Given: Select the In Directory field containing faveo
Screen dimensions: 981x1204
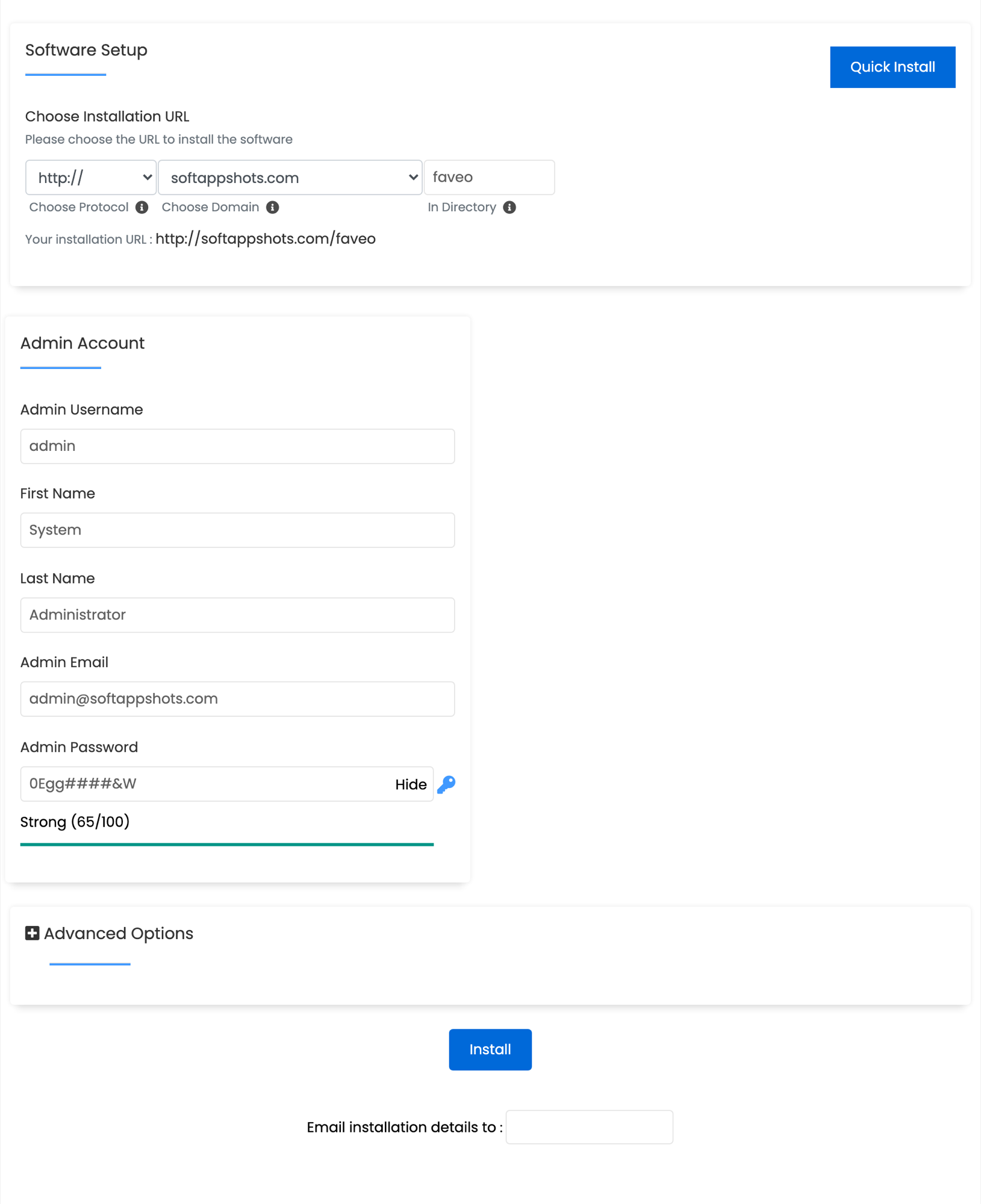Looking at the screenshot, I should 489,177.
